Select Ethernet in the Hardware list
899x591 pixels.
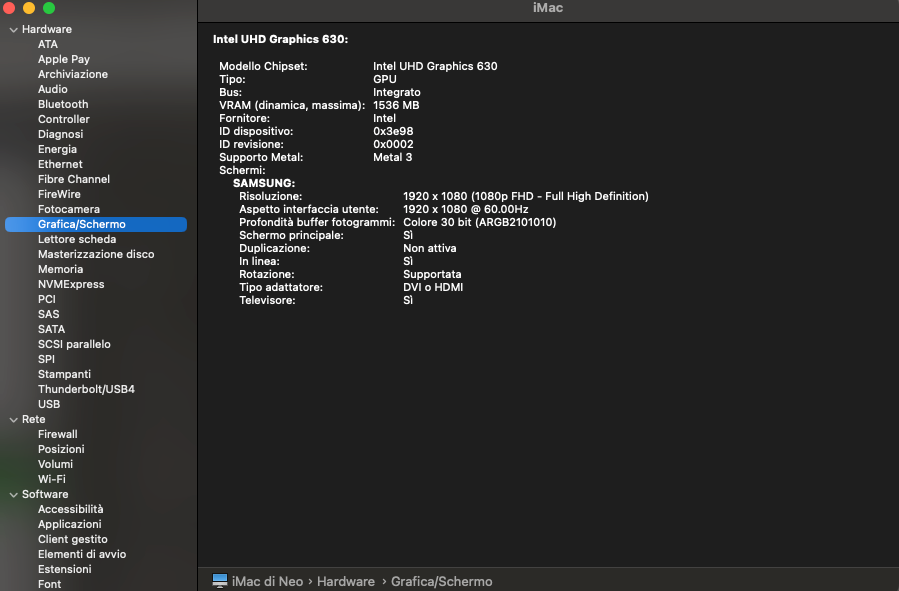[x=60, y=165]
